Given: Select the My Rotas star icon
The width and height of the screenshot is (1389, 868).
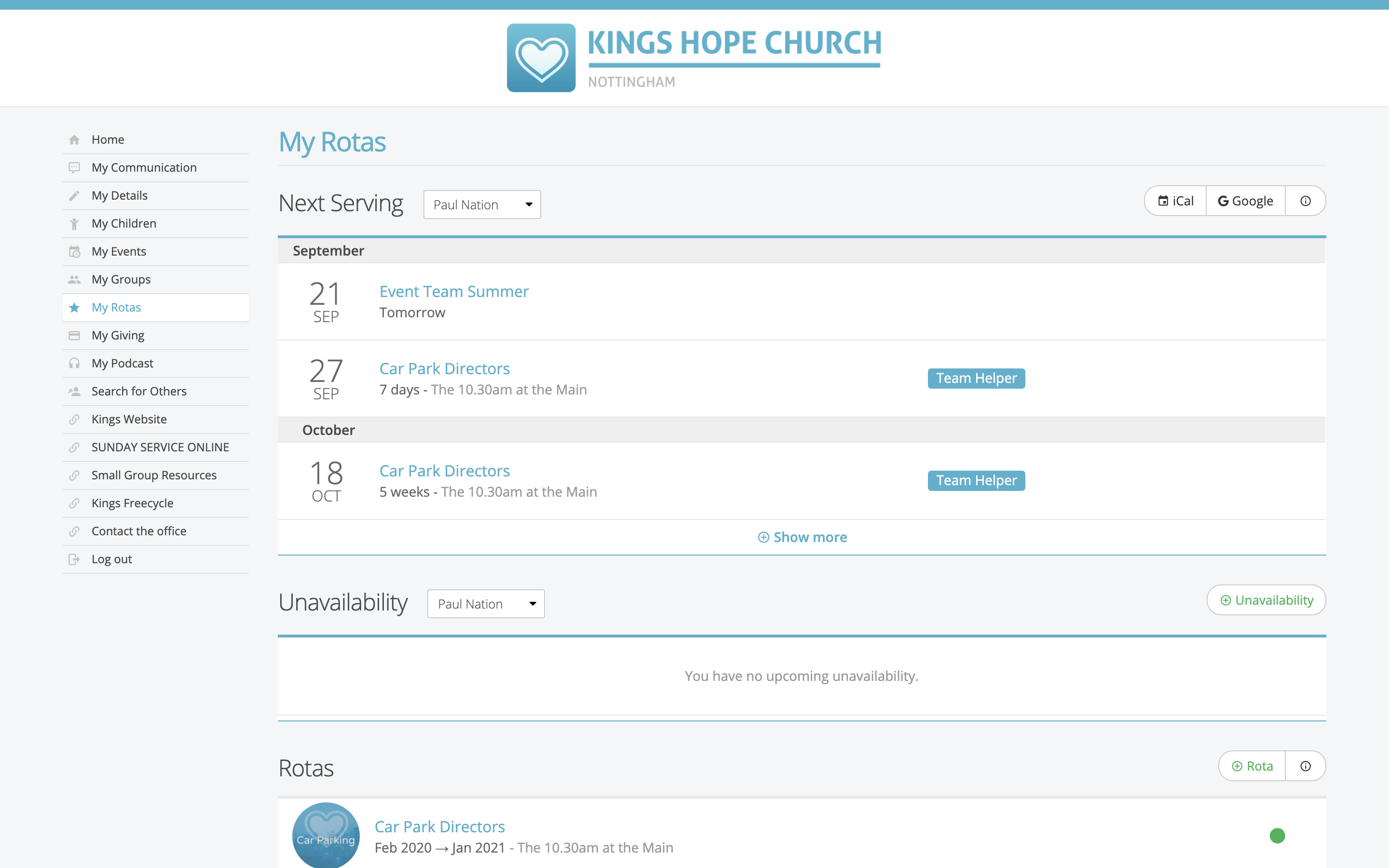Looking at the screenshot, I should pyautogui.click(x=75, y=307).
